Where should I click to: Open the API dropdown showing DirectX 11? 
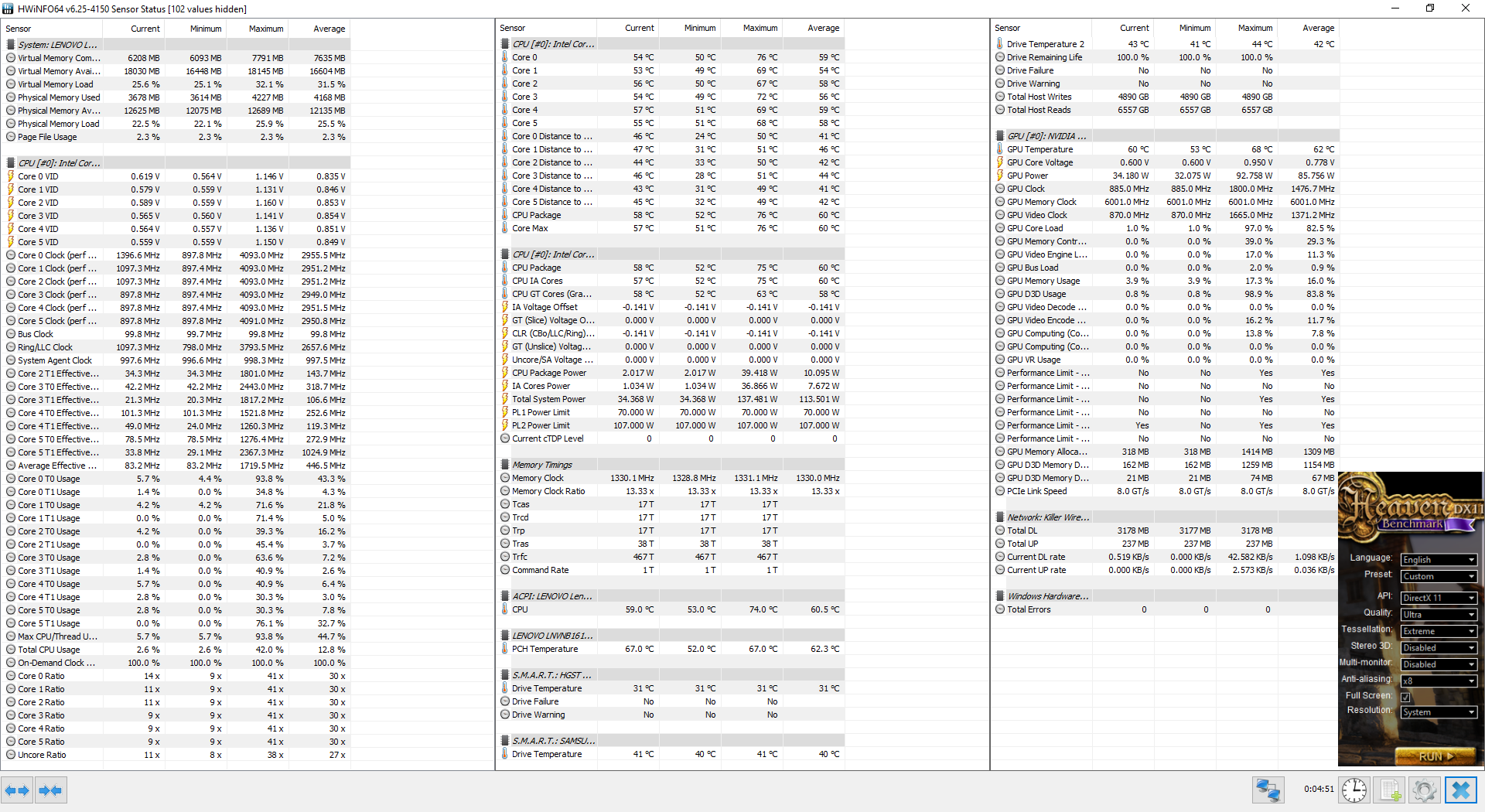point(1439,598)
